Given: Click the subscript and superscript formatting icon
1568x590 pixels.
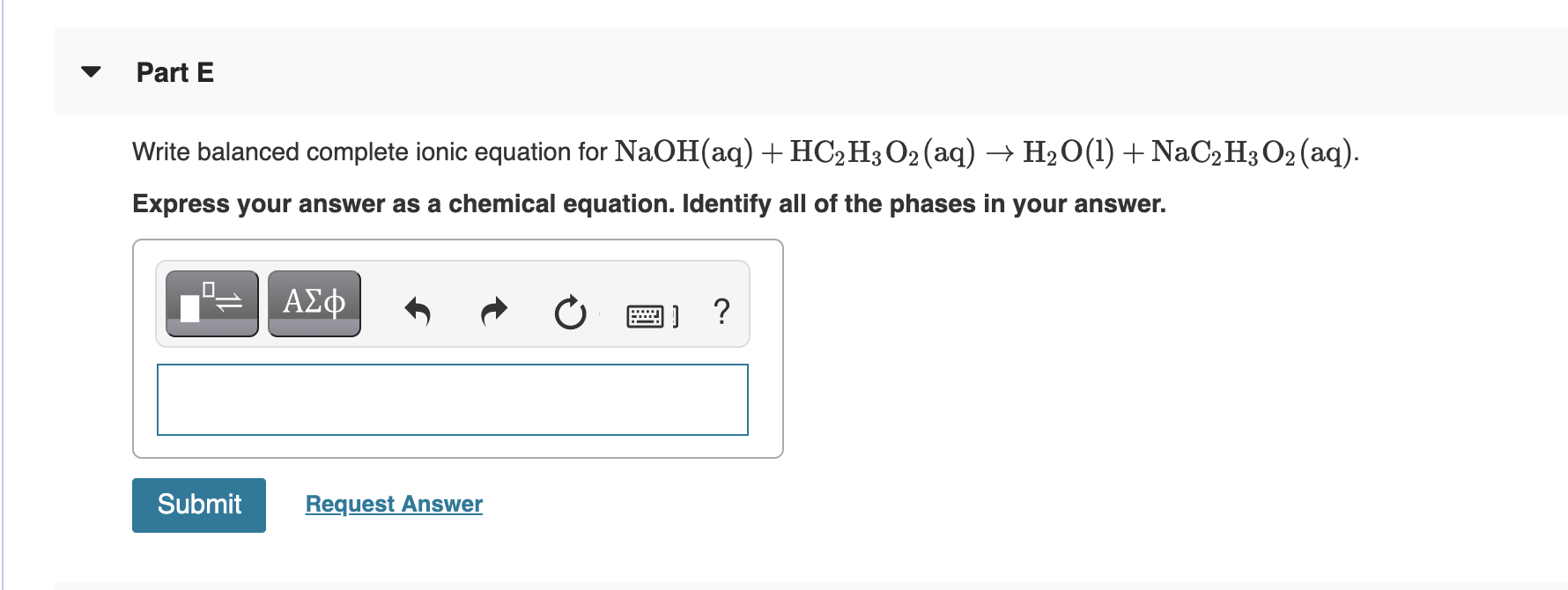Looking at the screenshot, I should click(x=211, y=303).
